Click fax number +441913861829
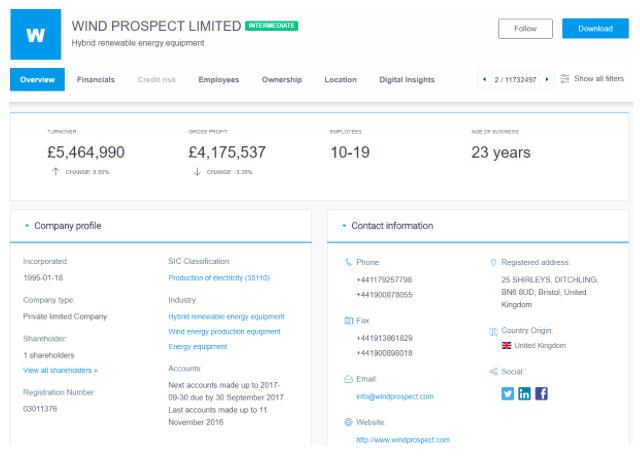The width and height of the screenshot is (640, 468). (x=384, y=338)
